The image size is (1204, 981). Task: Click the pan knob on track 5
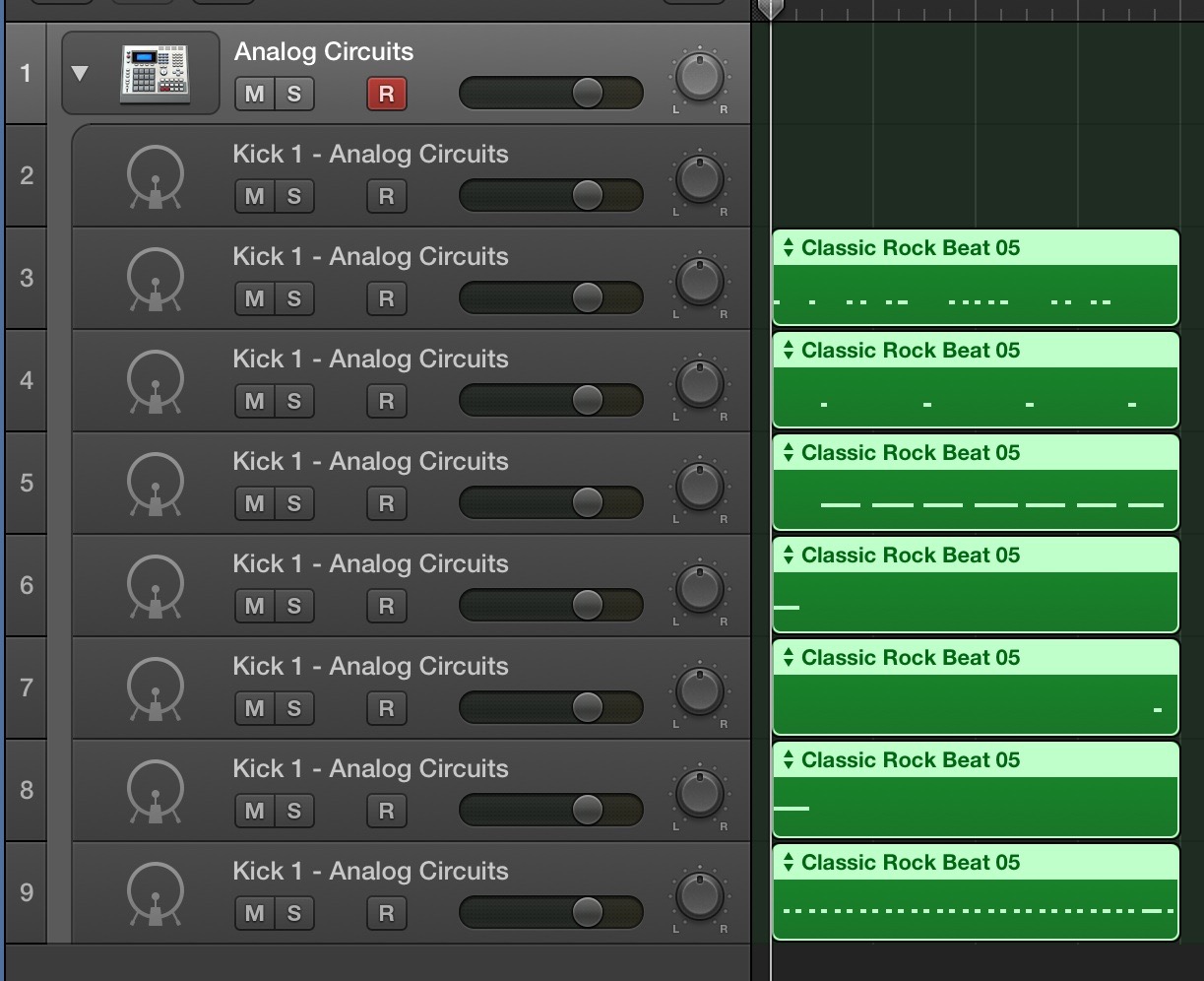click(x=700, y=487)
